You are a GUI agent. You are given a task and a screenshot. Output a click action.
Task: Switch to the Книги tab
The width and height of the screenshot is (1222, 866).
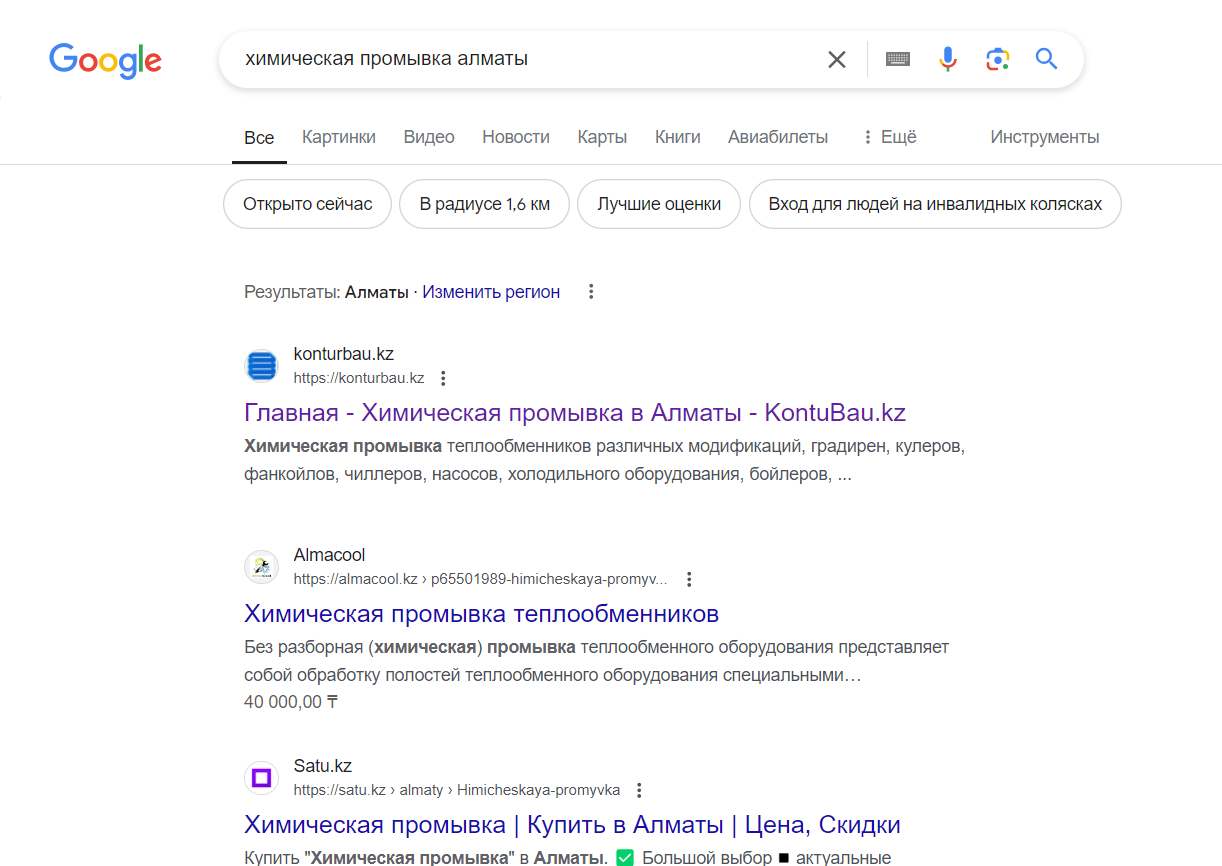[x=678, y=137]
